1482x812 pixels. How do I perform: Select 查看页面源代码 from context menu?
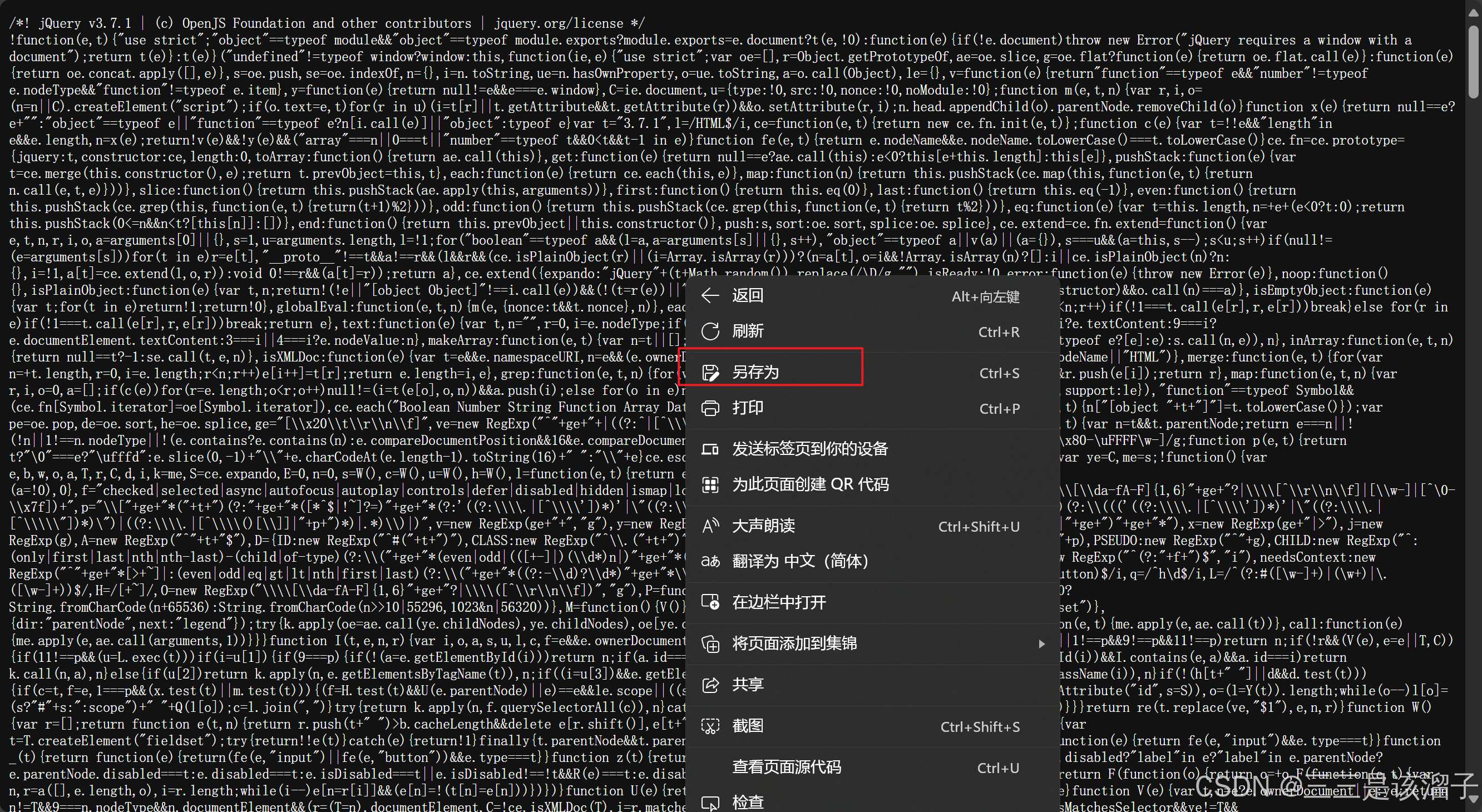786,767
